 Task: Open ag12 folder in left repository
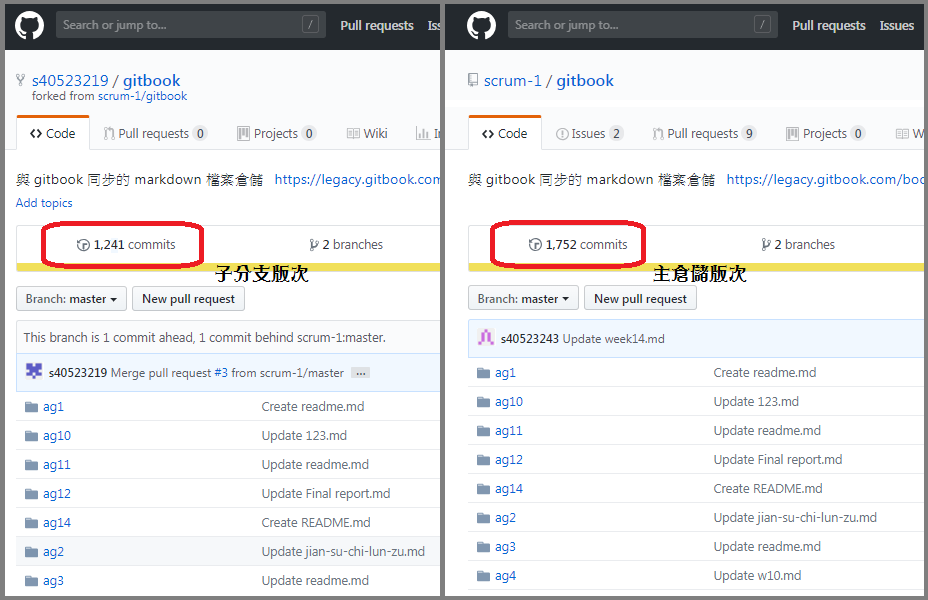click(57, 493)
